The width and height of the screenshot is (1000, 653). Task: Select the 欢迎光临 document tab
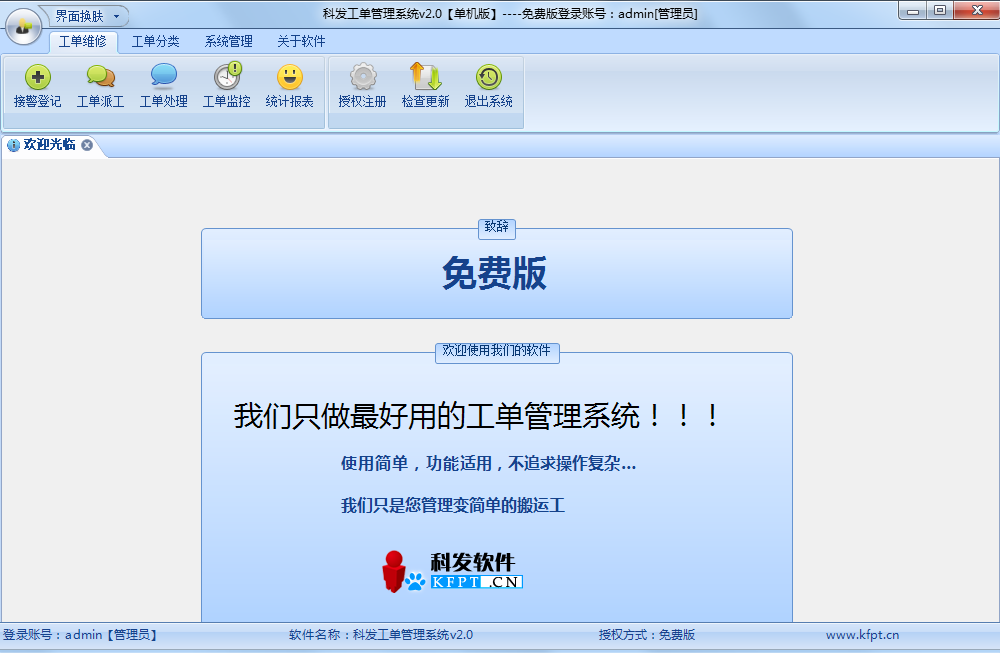coord(49,145)
